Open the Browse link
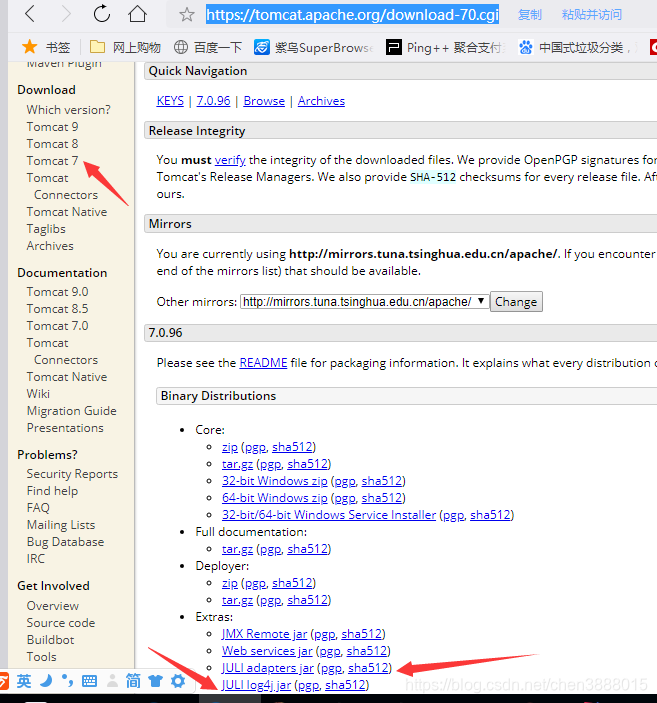Screen dimensions: 657x703 264,101
